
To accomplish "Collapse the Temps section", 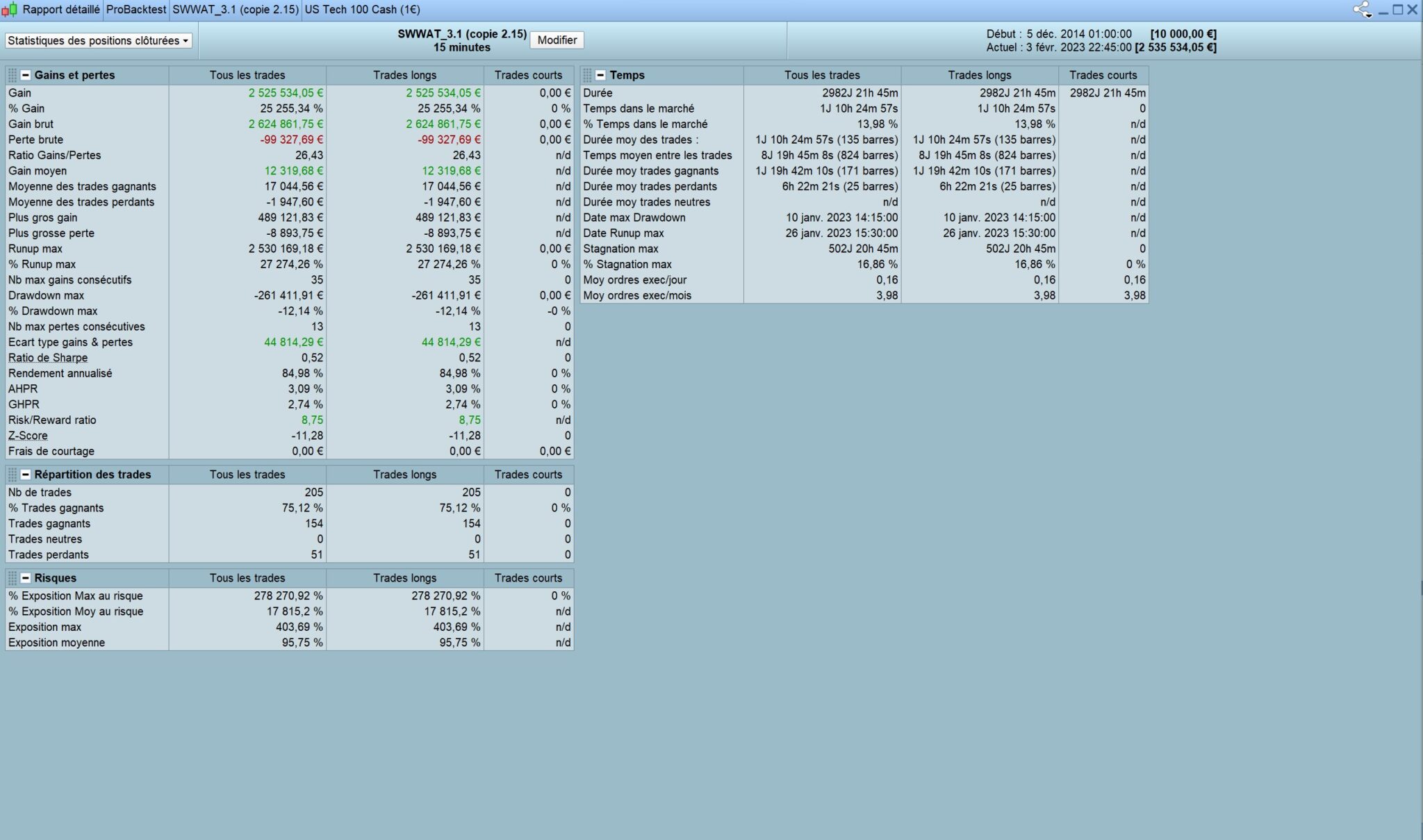I will pyautogui.click(x=601, y=75).
